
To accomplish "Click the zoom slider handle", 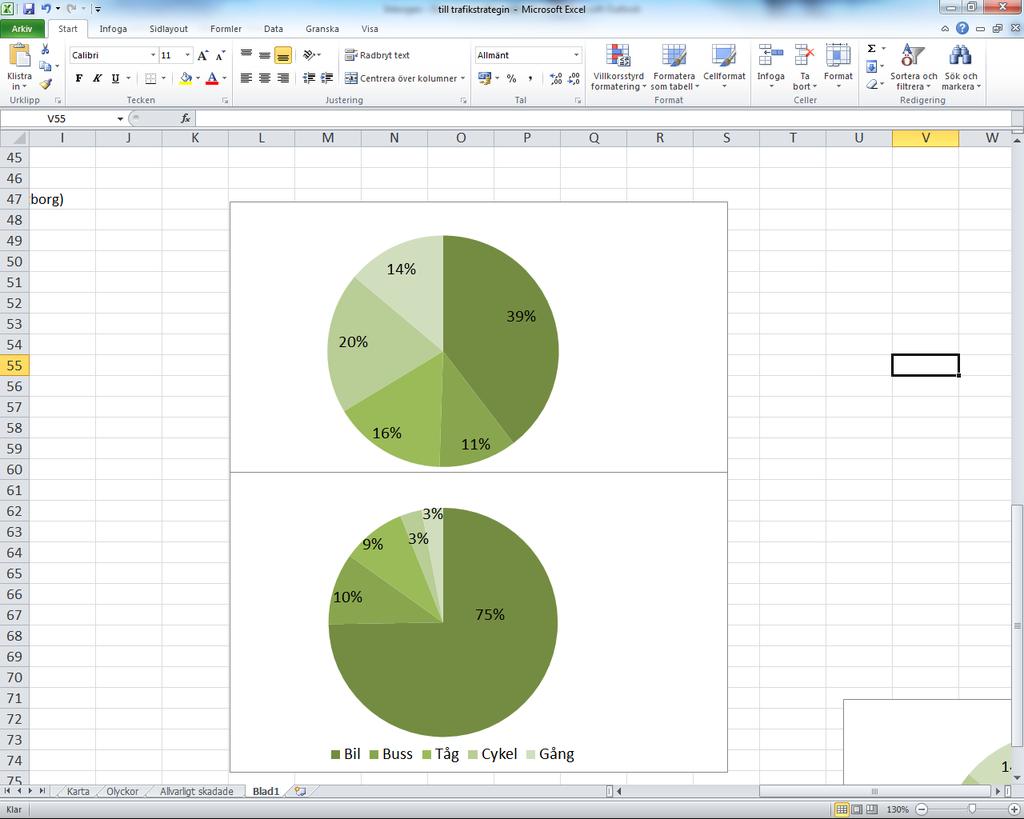I will [x=972, y=809].
